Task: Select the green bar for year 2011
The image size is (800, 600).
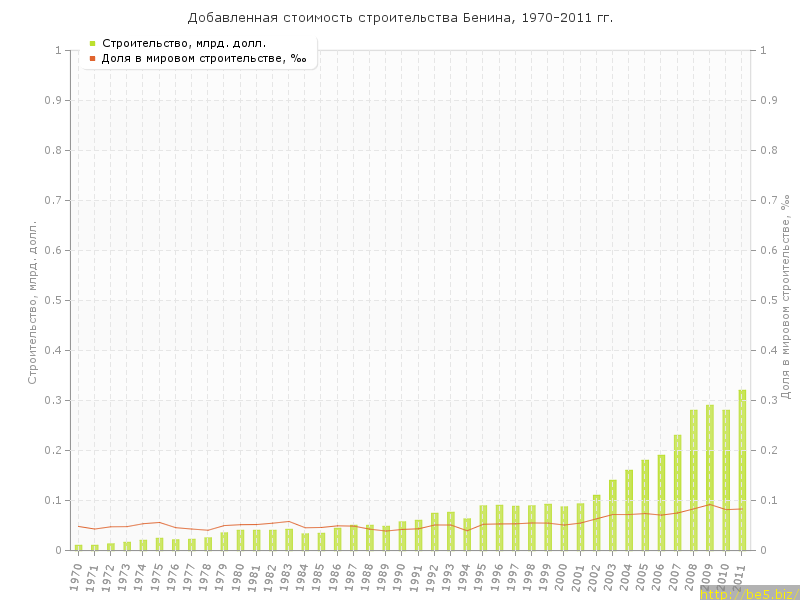Action: pos(742,470)
